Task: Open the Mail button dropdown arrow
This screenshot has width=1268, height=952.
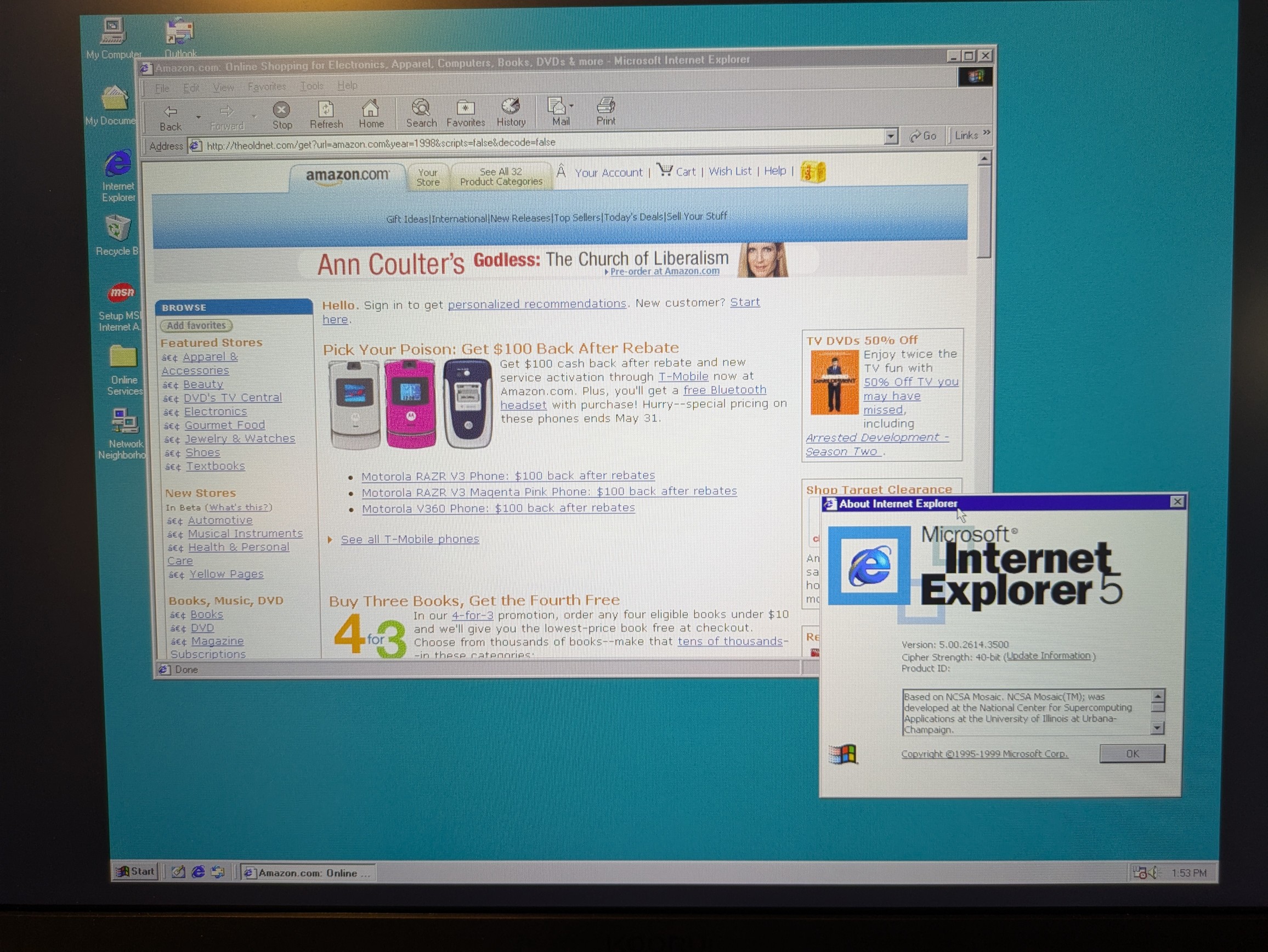Action: (x=572, y=105)
